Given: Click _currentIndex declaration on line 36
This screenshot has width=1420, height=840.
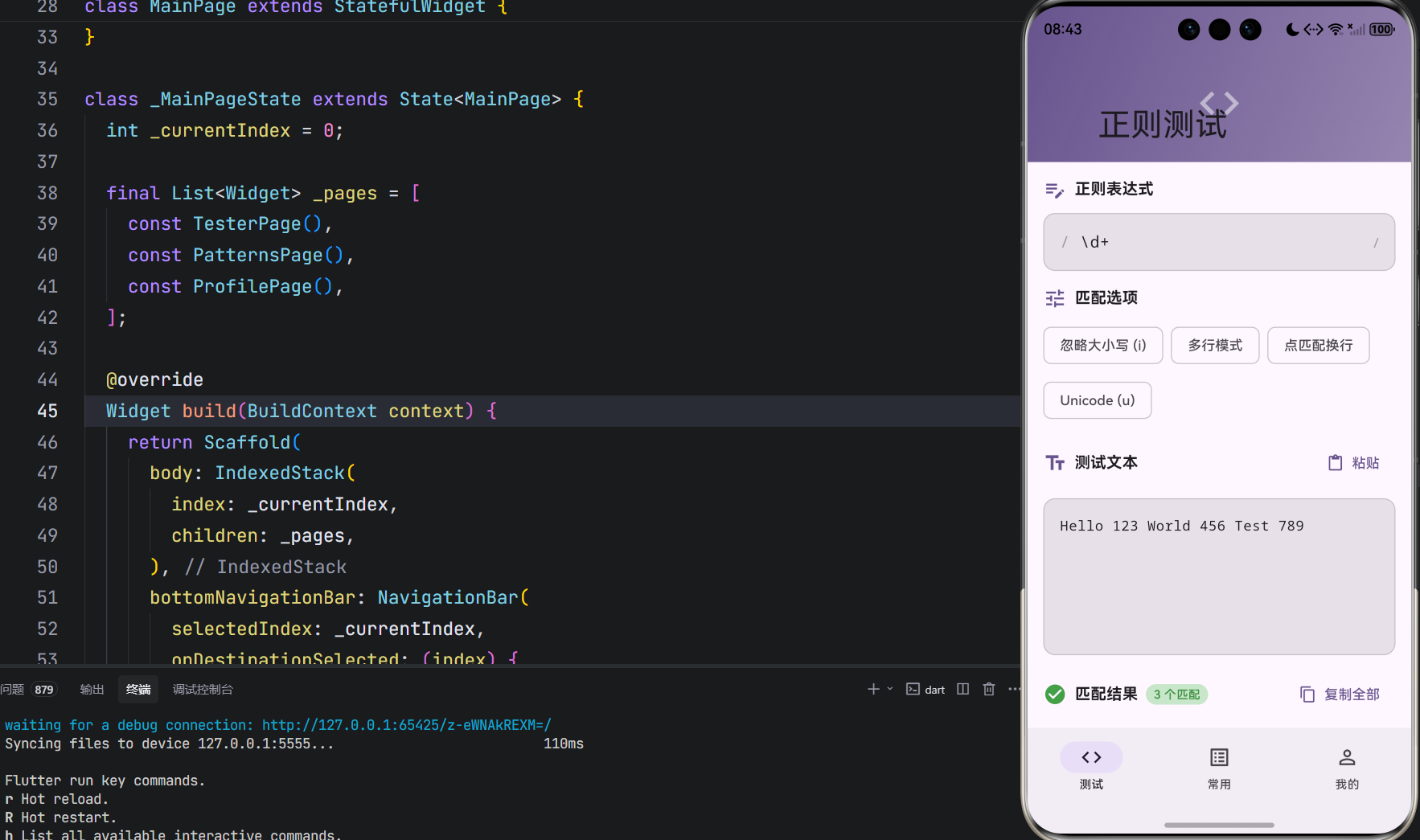Looking at the screenshot, I should coord(220,130).
